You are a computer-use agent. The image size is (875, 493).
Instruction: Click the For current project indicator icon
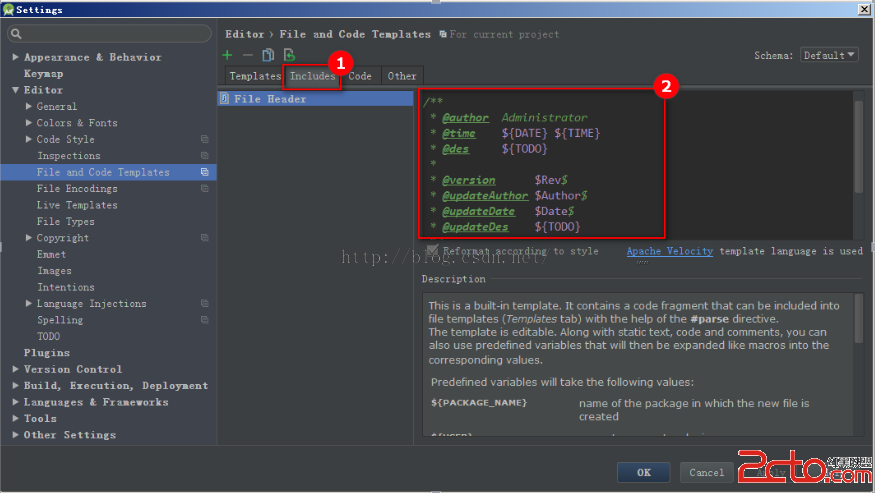coord(443,34)
